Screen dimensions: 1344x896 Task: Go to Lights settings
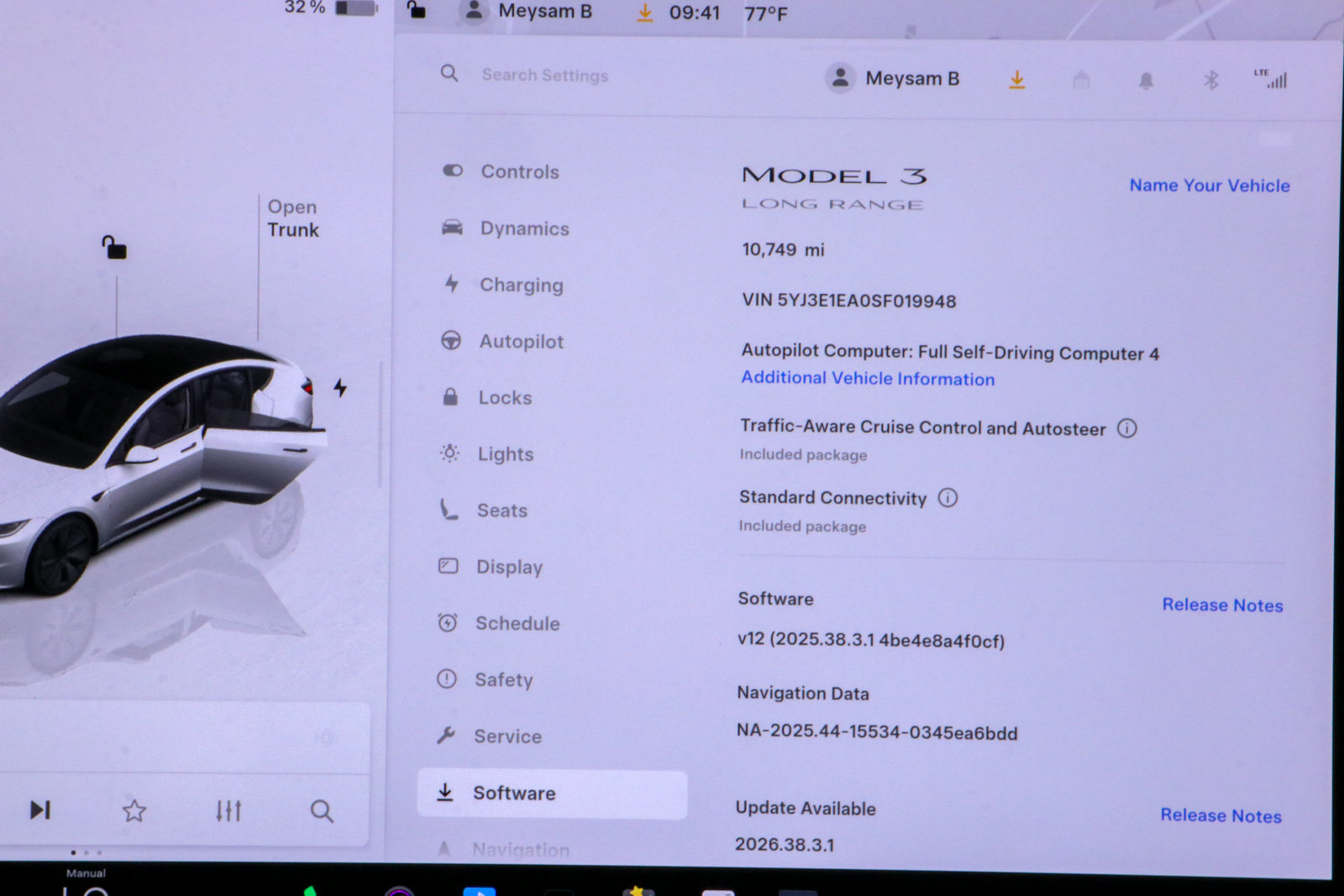click(486, 453)
